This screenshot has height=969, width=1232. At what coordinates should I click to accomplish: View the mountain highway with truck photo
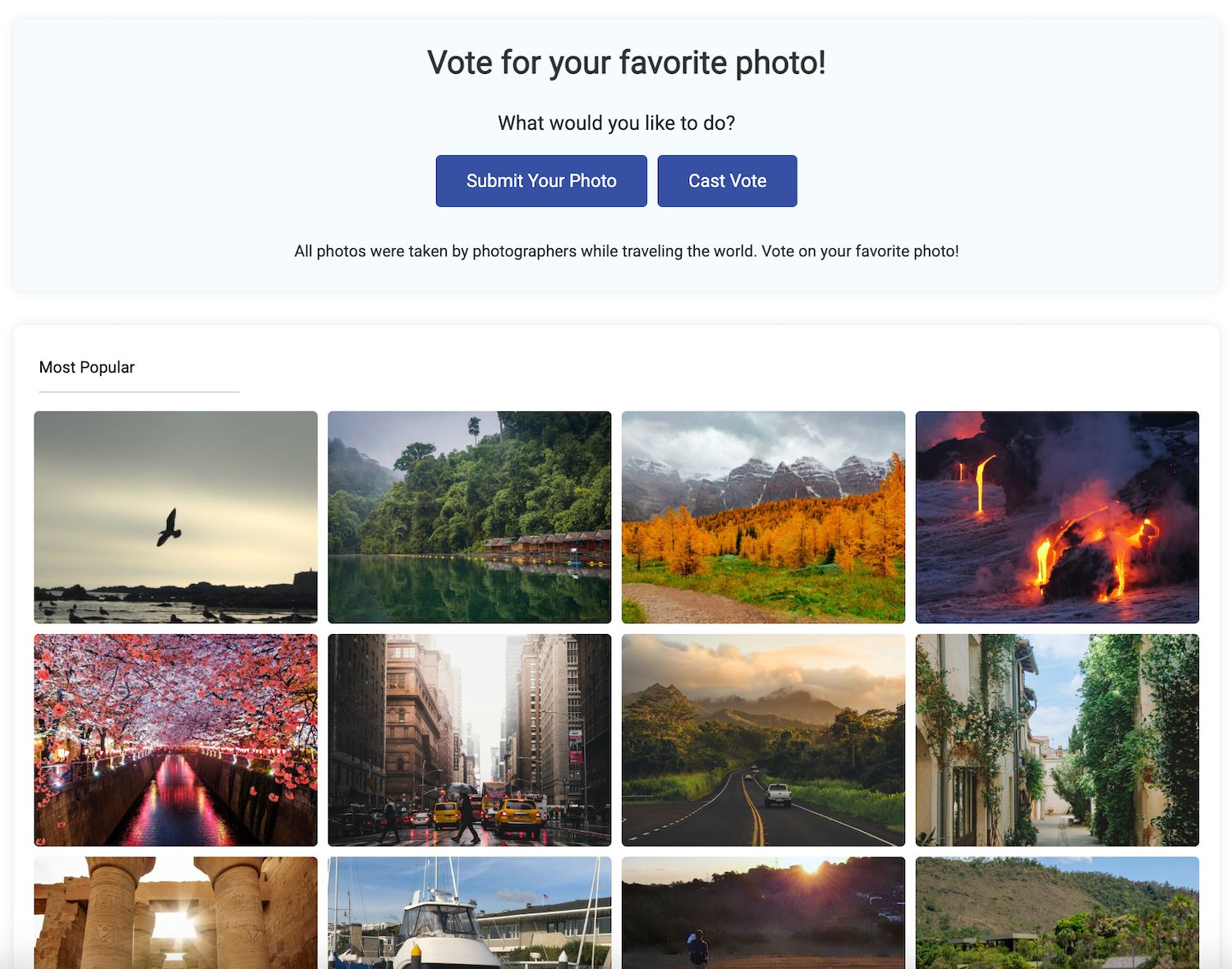763,739
